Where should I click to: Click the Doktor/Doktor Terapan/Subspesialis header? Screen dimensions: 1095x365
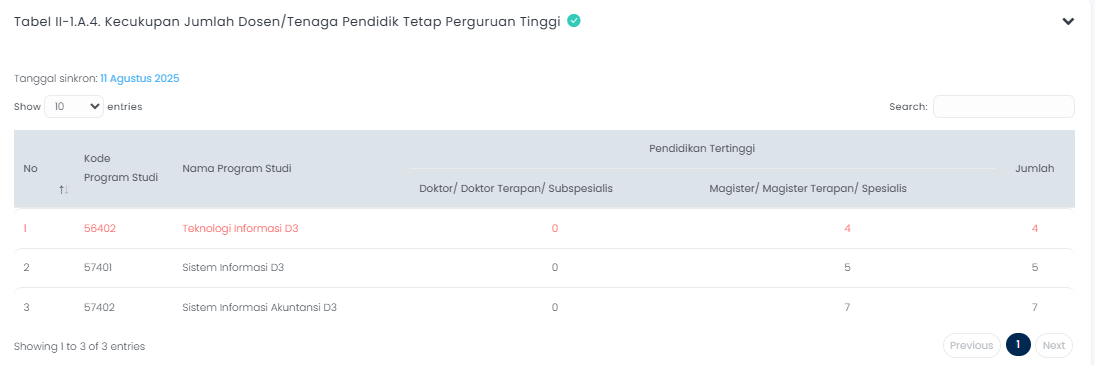pyautogui.click(x=516, y=188)
